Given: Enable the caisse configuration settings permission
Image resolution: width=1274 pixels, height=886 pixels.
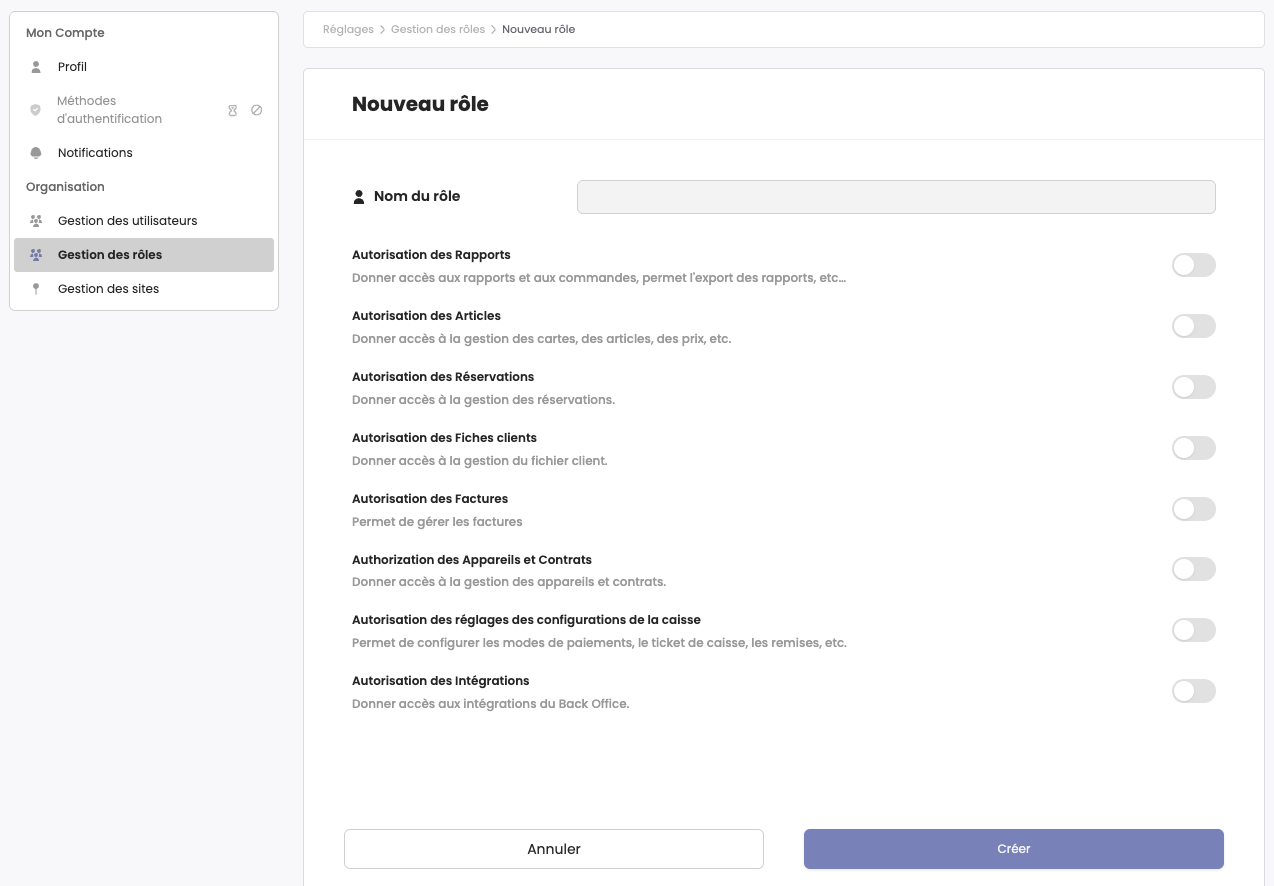Looking at the screenshot, I should coord(1194,630).
